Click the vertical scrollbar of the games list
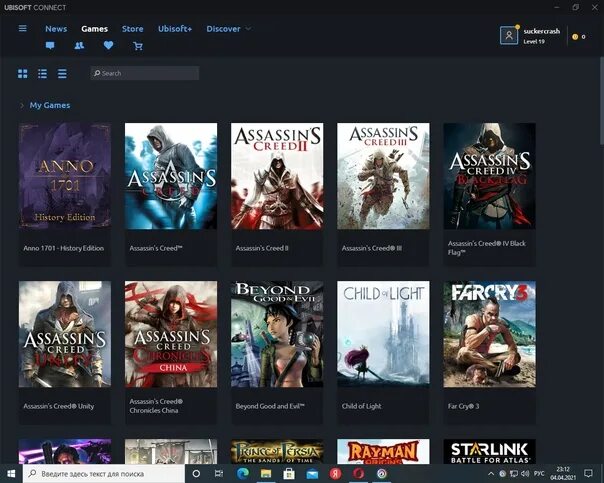 coord(601,101)
